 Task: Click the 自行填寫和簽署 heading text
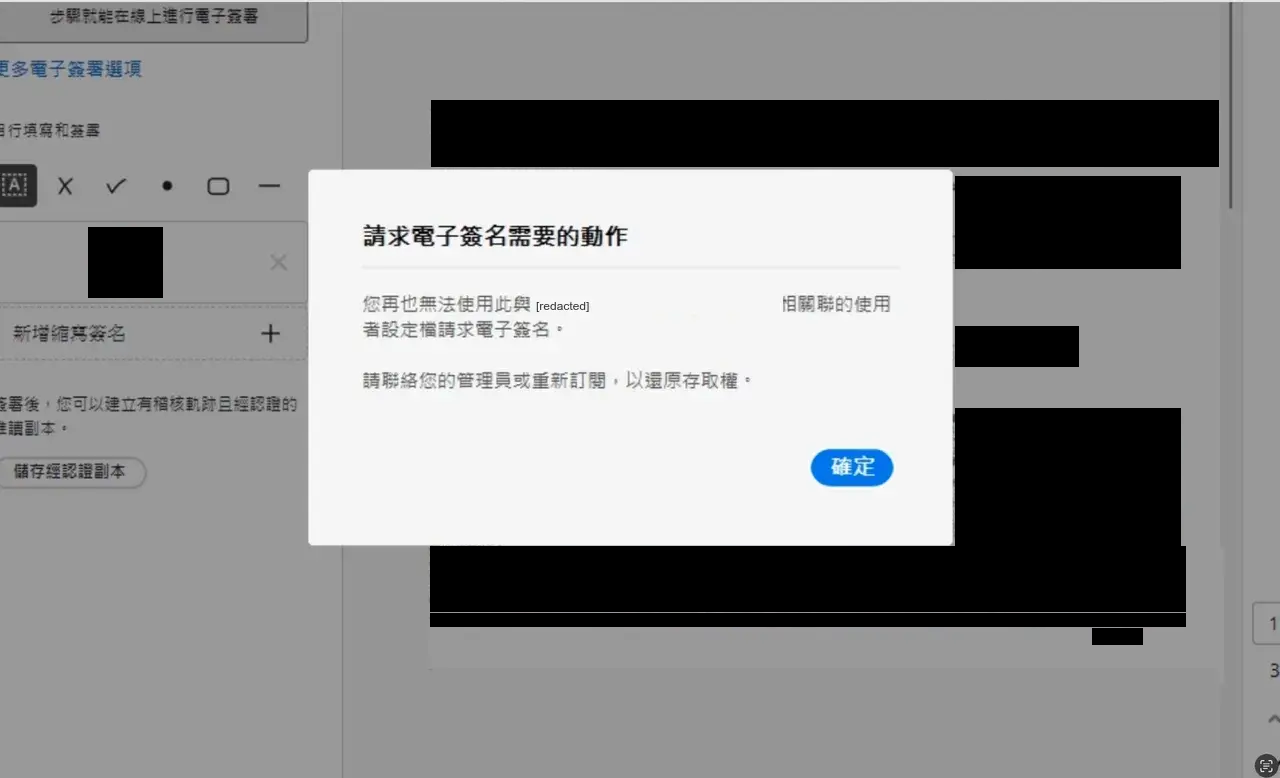(x=50, y=130)
